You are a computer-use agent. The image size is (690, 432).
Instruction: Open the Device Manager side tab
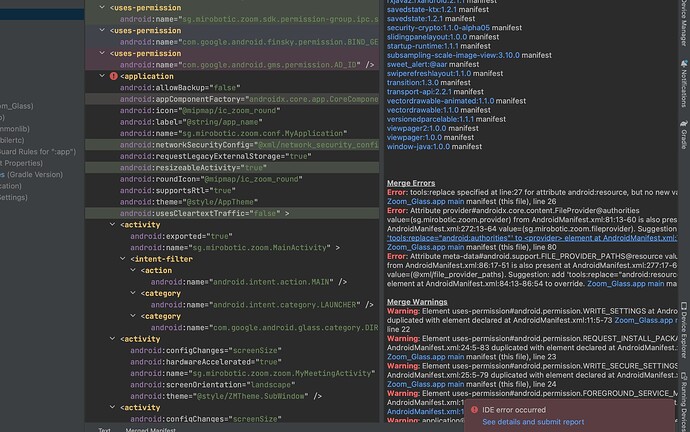[684, 23]
